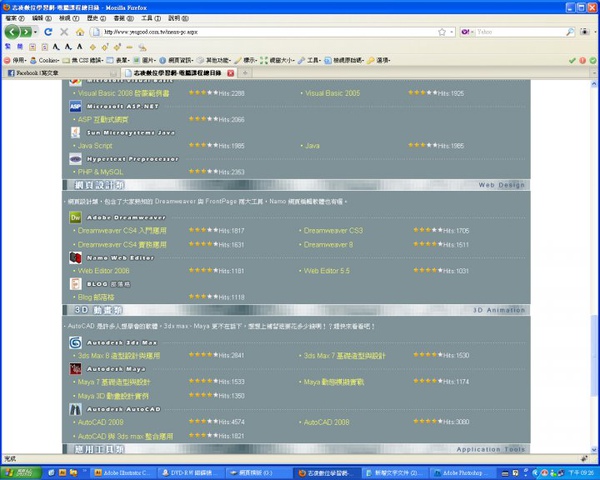This screenshot has width=600, height=480.
Task: Close the active tab with red X
Action: coord(230,73)
